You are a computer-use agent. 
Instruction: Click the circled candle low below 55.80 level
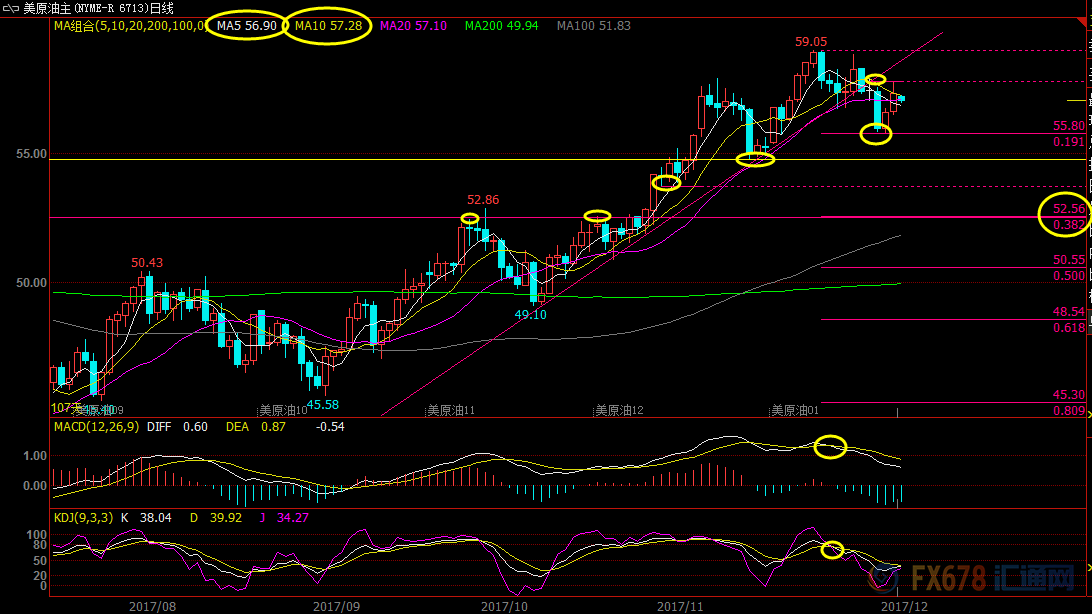tap(875, 134)
